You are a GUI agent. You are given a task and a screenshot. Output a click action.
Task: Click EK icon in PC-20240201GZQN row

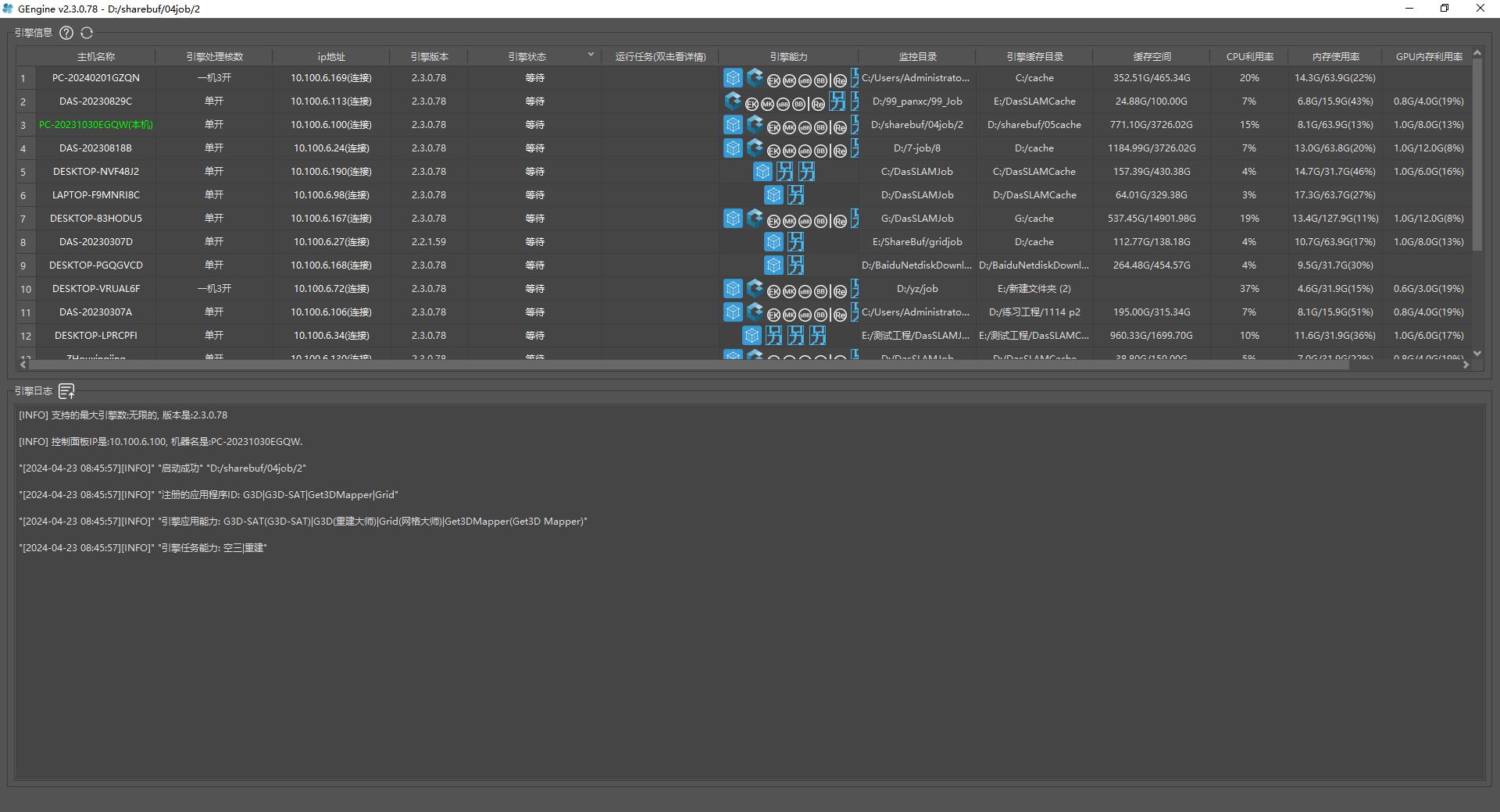pos(773,80)
